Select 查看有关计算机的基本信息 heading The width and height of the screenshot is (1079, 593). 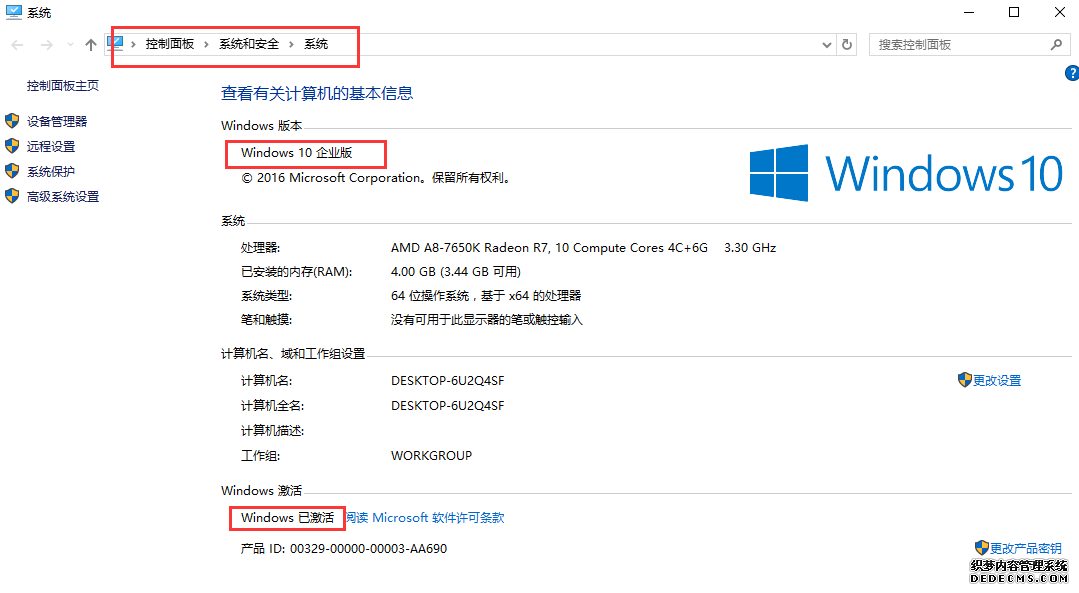(317, 94)
